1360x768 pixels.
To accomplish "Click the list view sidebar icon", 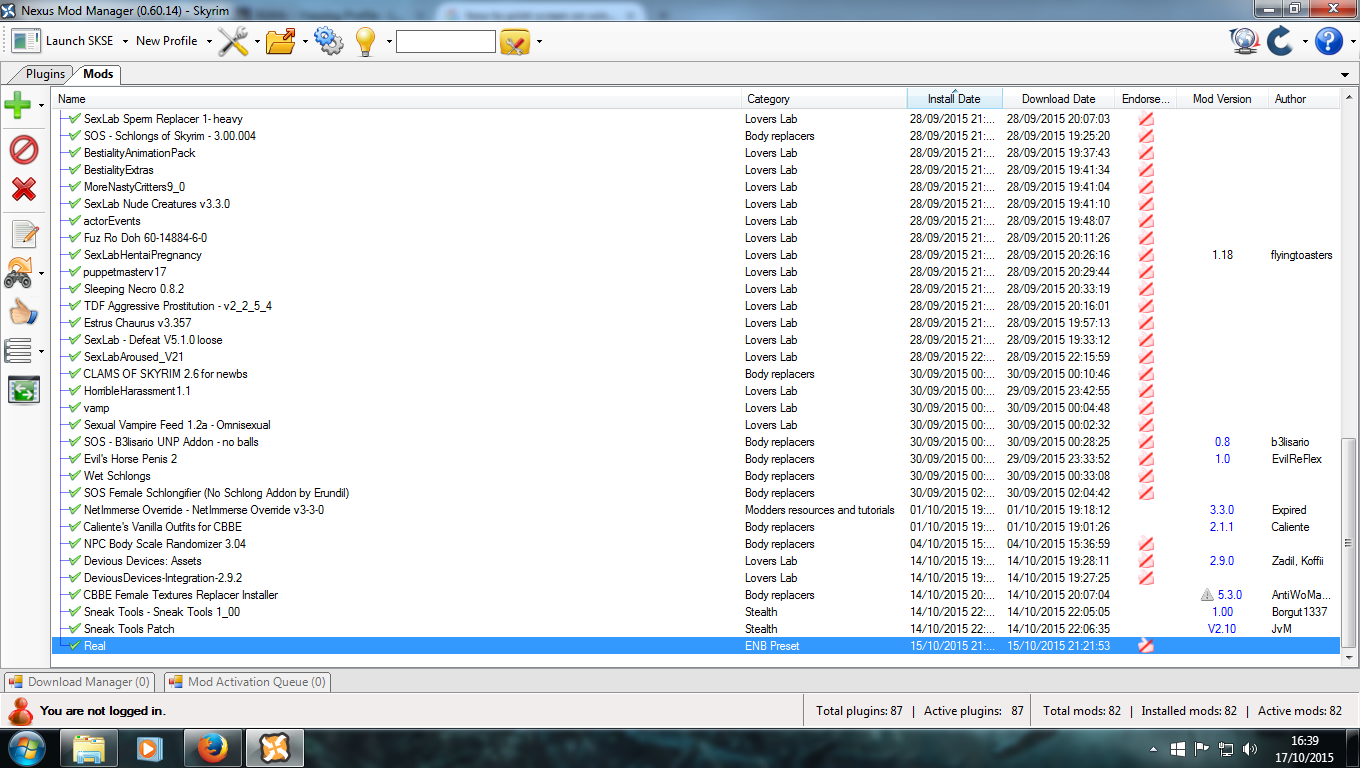I will (18, 351).
